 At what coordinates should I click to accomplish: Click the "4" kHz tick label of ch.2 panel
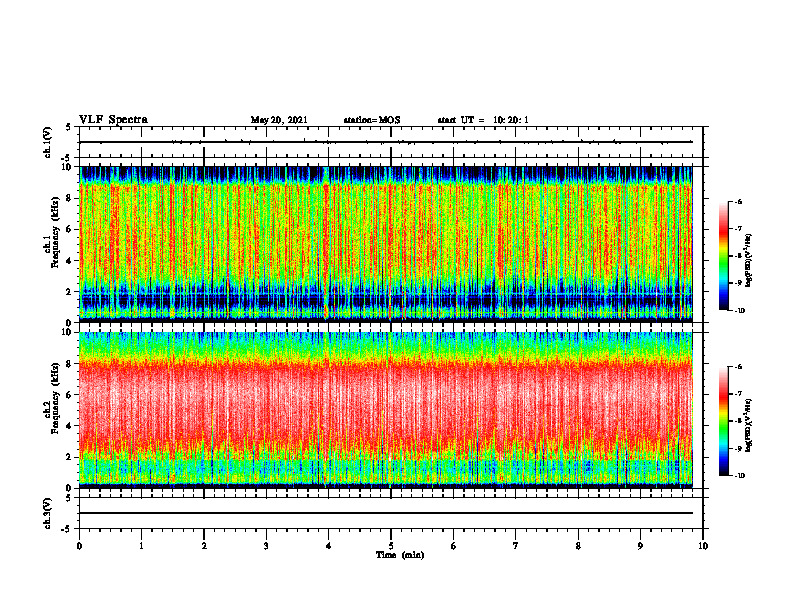[71, 426]
